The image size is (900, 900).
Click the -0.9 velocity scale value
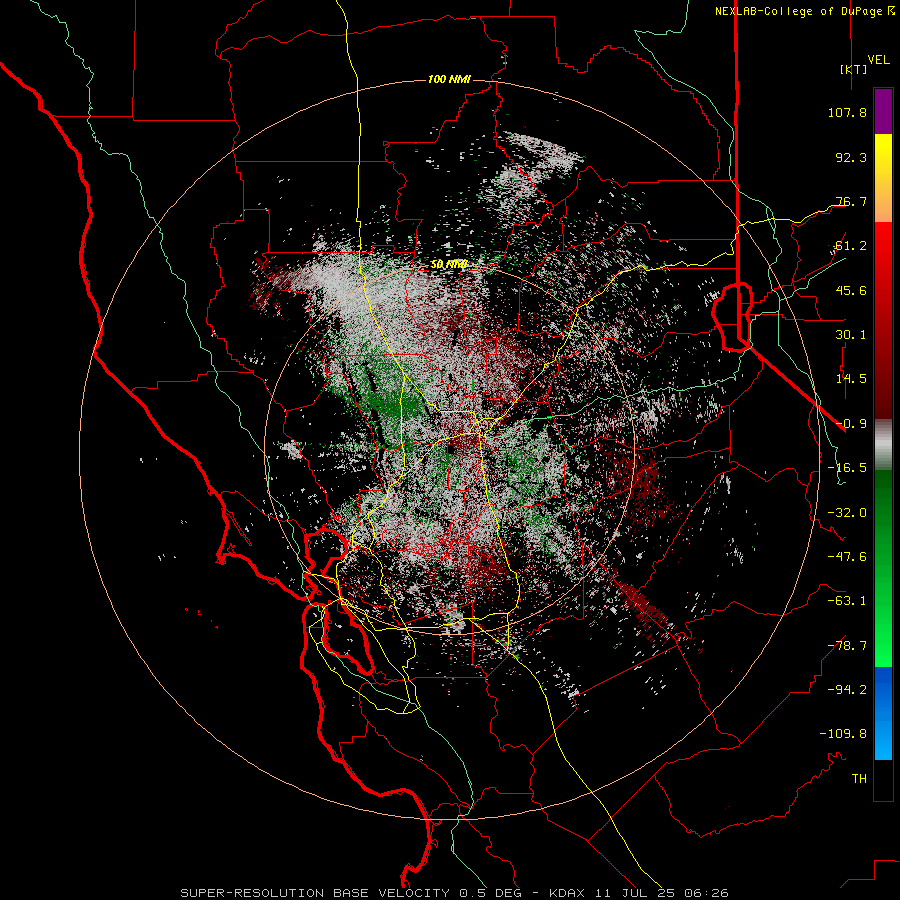(x=851, y=424)
